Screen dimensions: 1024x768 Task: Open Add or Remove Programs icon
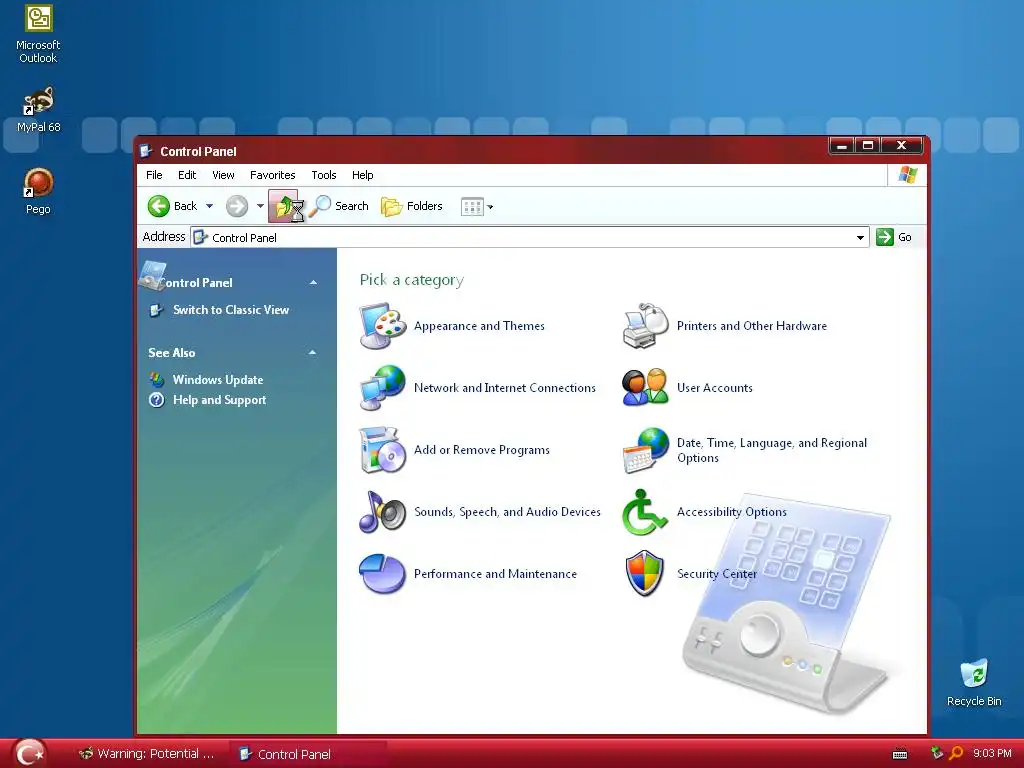coord(383,449)
